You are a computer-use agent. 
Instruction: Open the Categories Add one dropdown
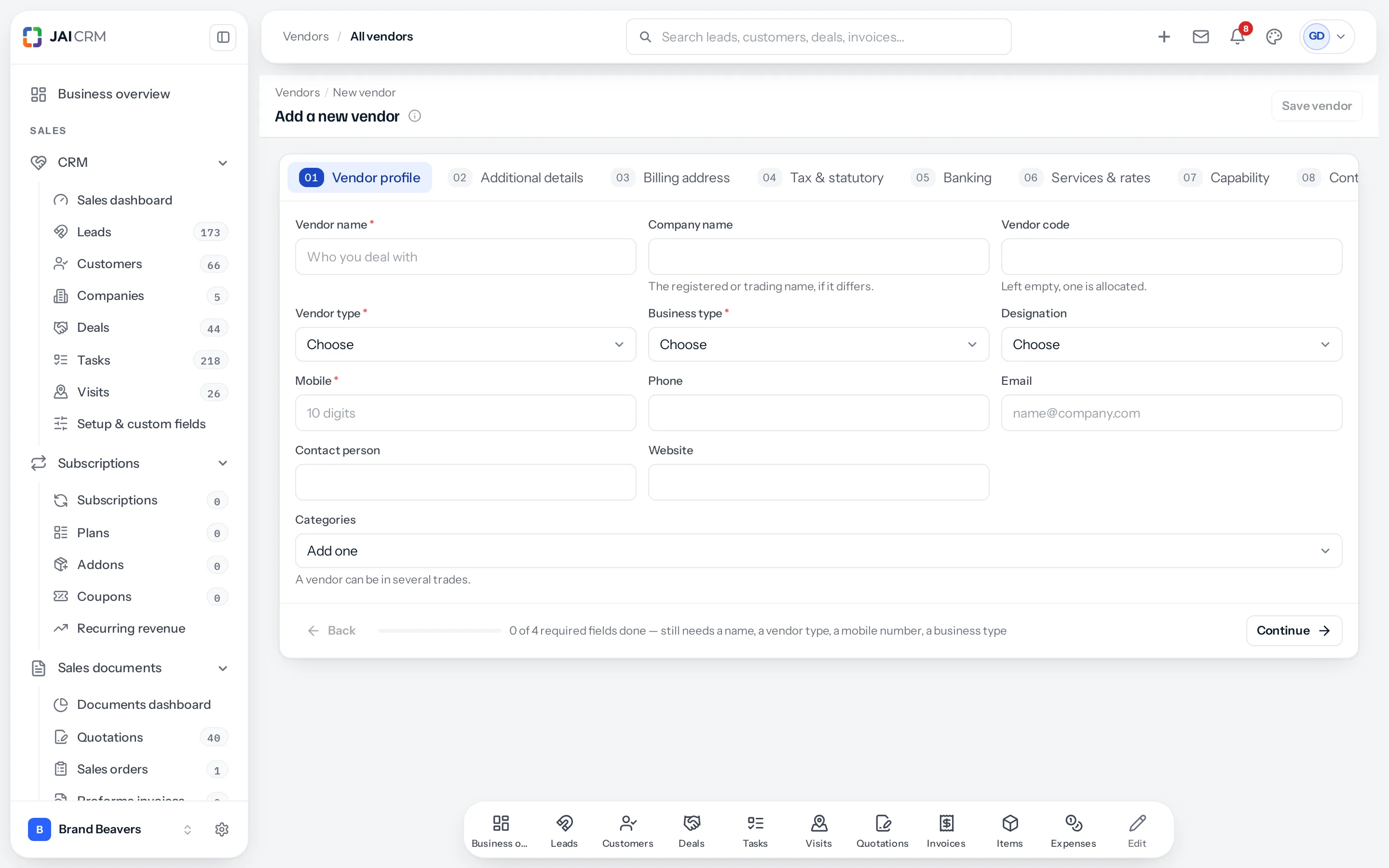point(818,551)
